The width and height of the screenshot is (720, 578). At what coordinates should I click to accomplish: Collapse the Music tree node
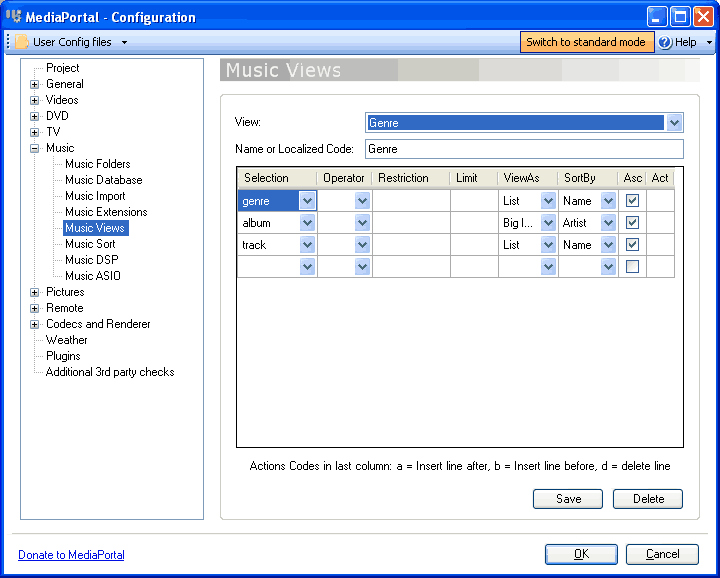click(x=34, y=148)
